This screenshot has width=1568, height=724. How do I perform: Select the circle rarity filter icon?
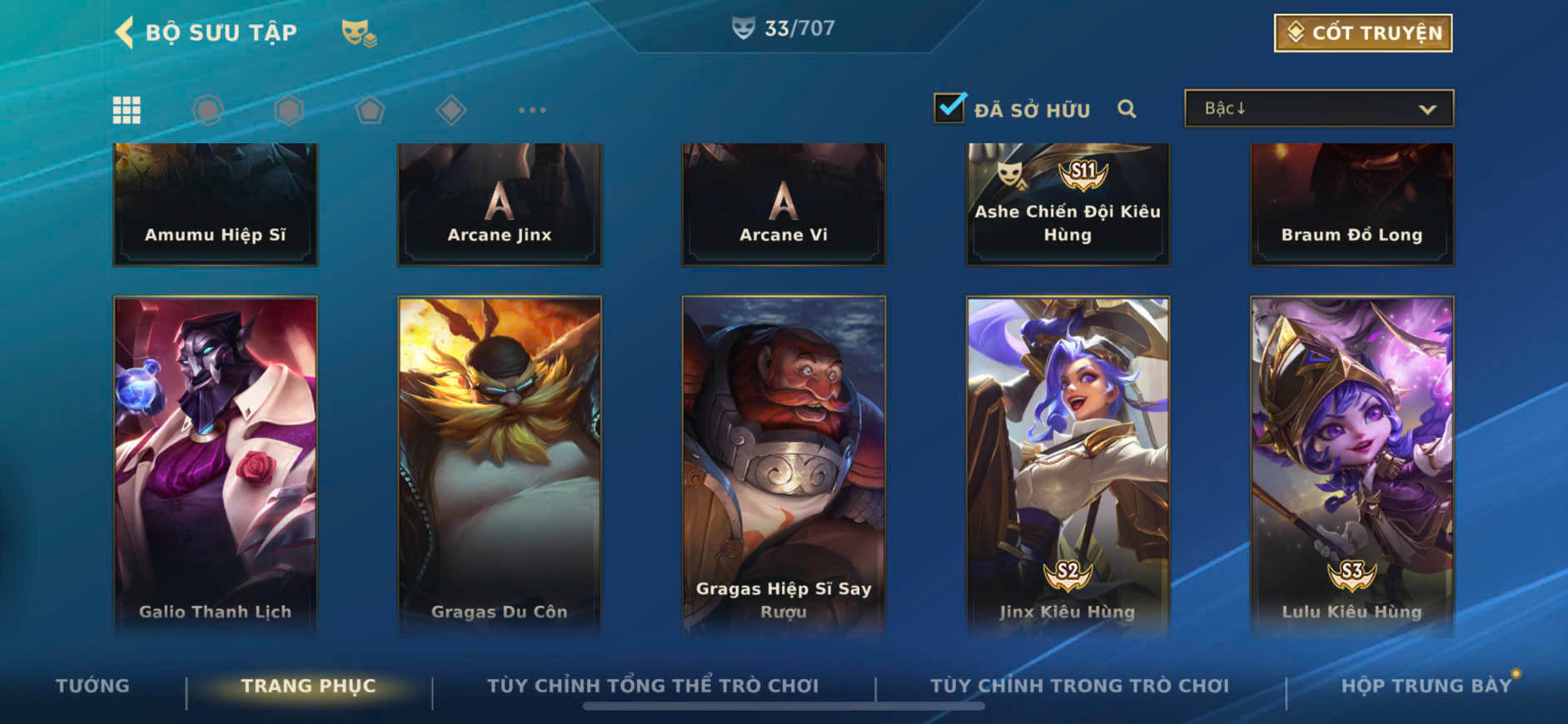pyautogui.click(x=207, y=110)
